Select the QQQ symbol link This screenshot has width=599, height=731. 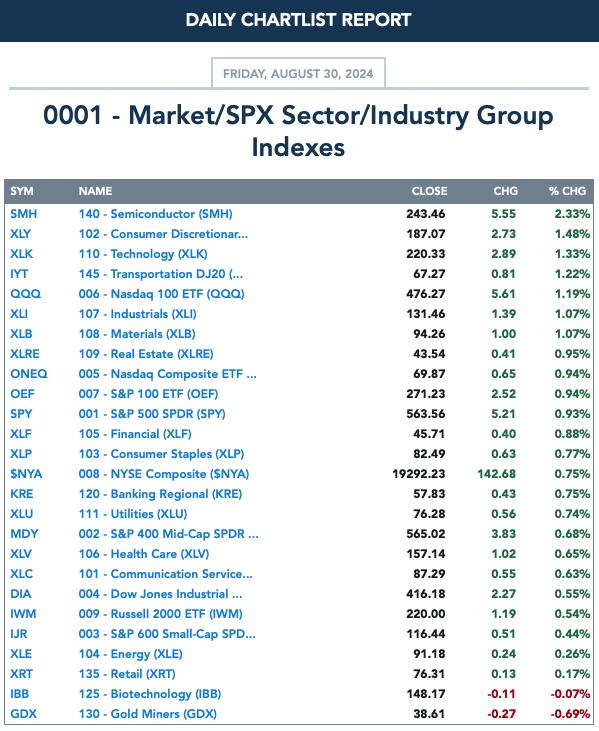click(x=26, y=294)
